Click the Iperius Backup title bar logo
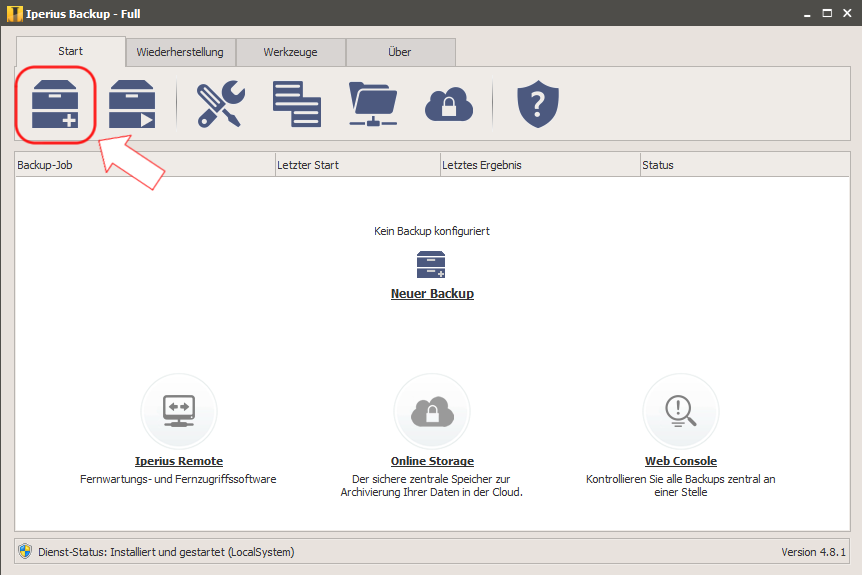 (x=15, y=14)
